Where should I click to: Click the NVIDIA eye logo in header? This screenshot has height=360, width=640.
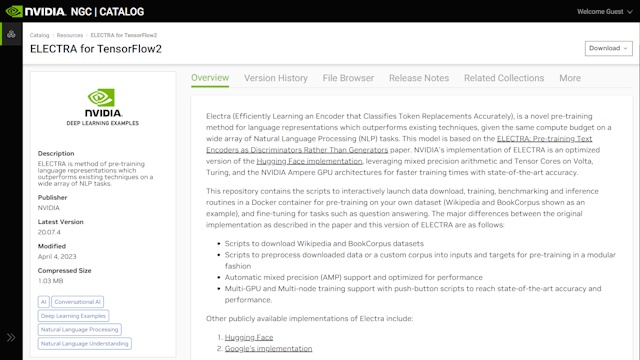click(x=14, y=11)
